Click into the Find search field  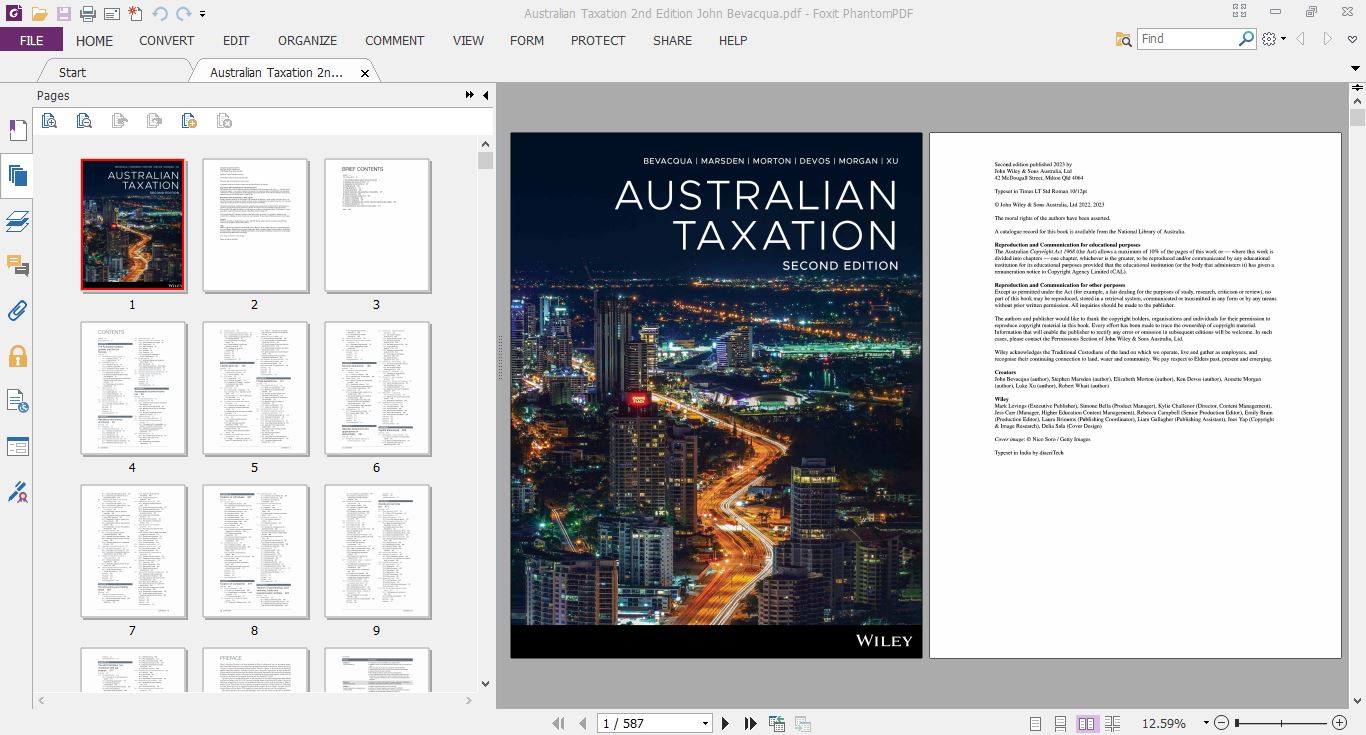[1187, 39]
